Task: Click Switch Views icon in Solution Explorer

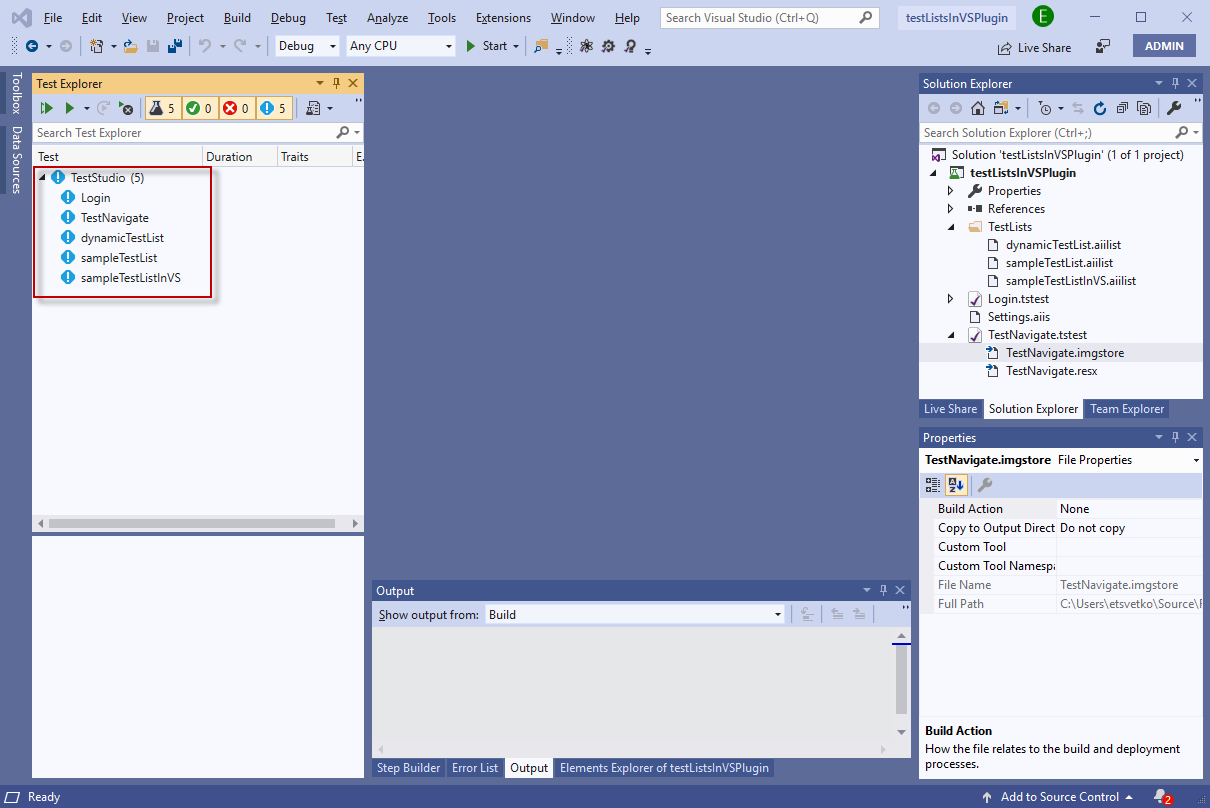Action: 1001,108
